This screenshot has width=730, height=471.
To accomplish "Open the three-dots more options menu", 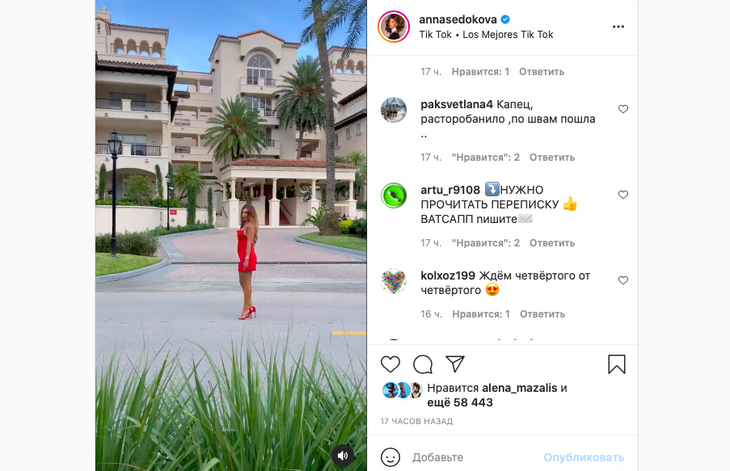I will coord(618,27).
